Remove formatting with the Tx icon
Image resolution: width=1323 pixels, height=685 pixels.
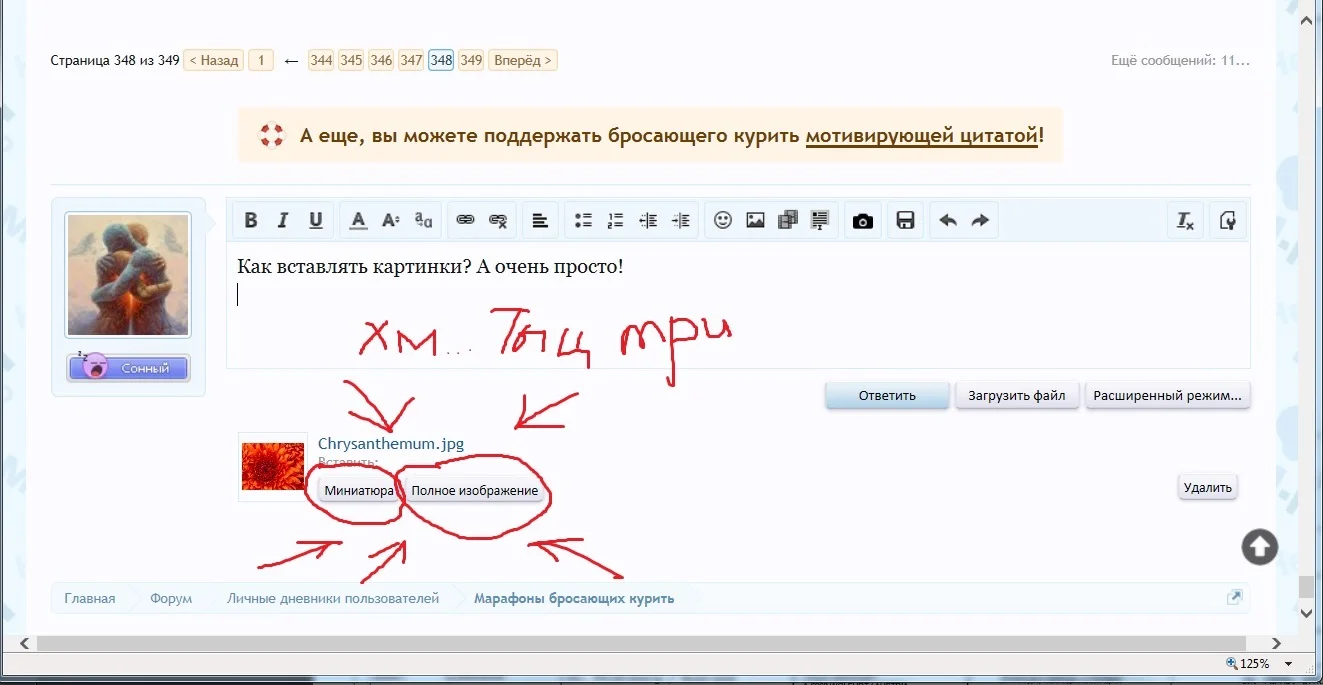coord(1185,220)
